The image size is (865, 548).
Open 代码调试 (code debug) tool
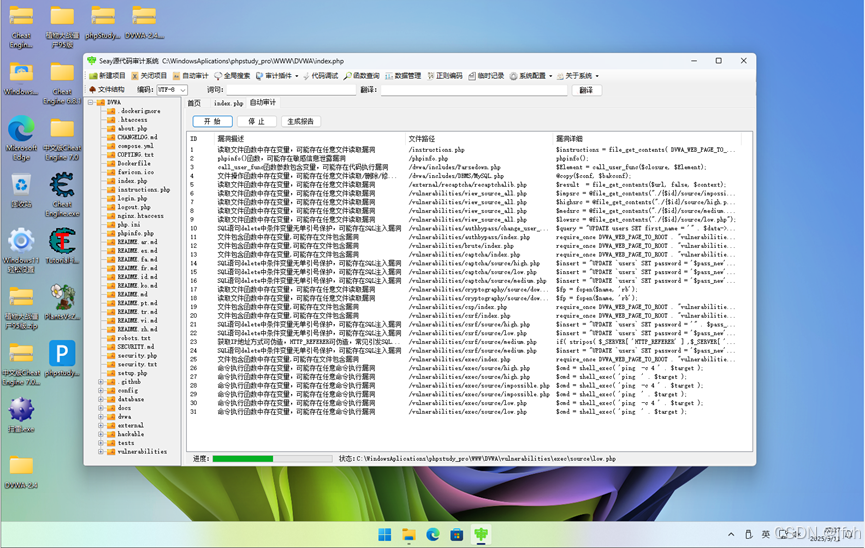click(x=320, y=76)
